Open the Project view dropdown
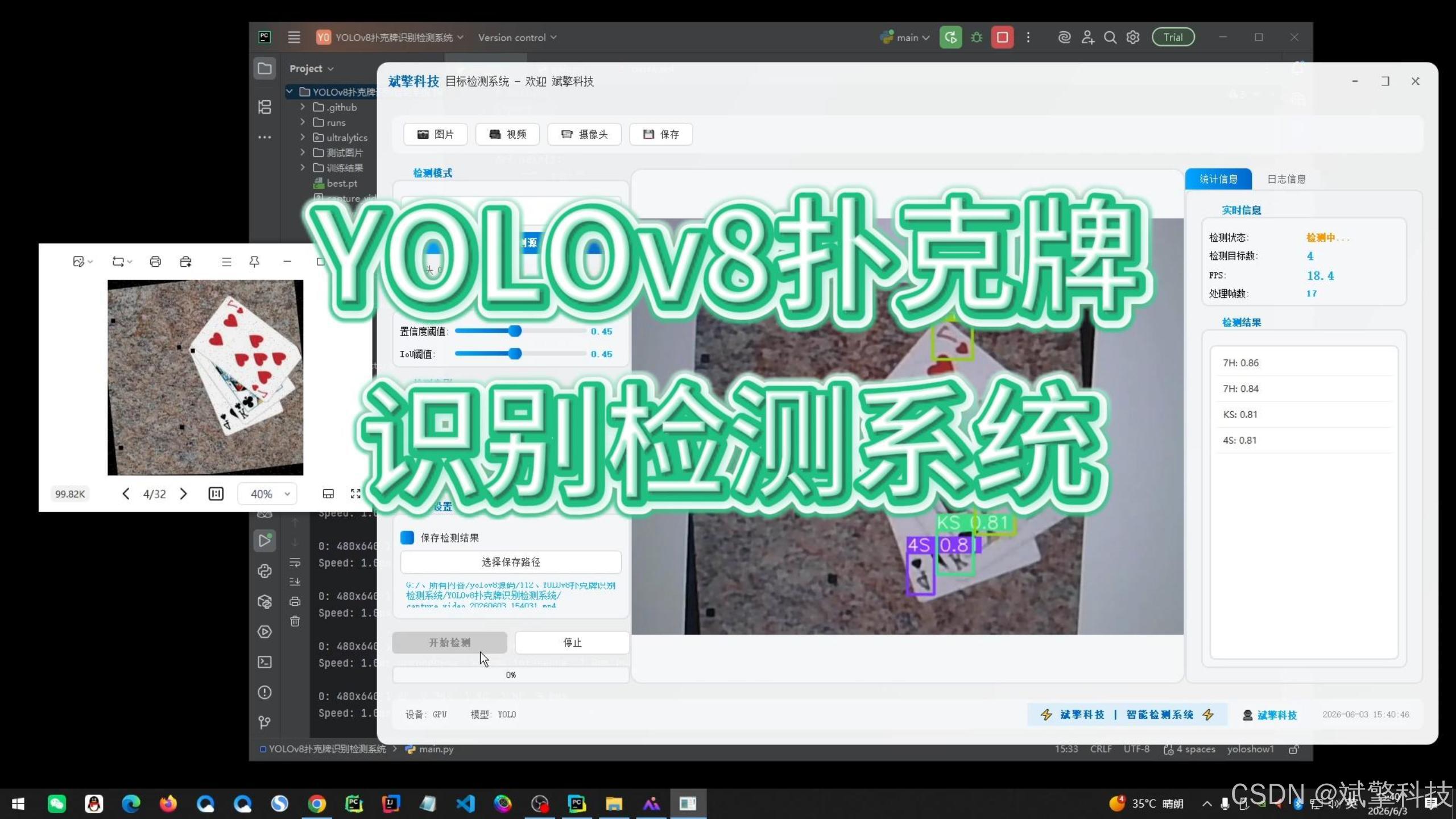1456x819 pixels. (311, 69)
